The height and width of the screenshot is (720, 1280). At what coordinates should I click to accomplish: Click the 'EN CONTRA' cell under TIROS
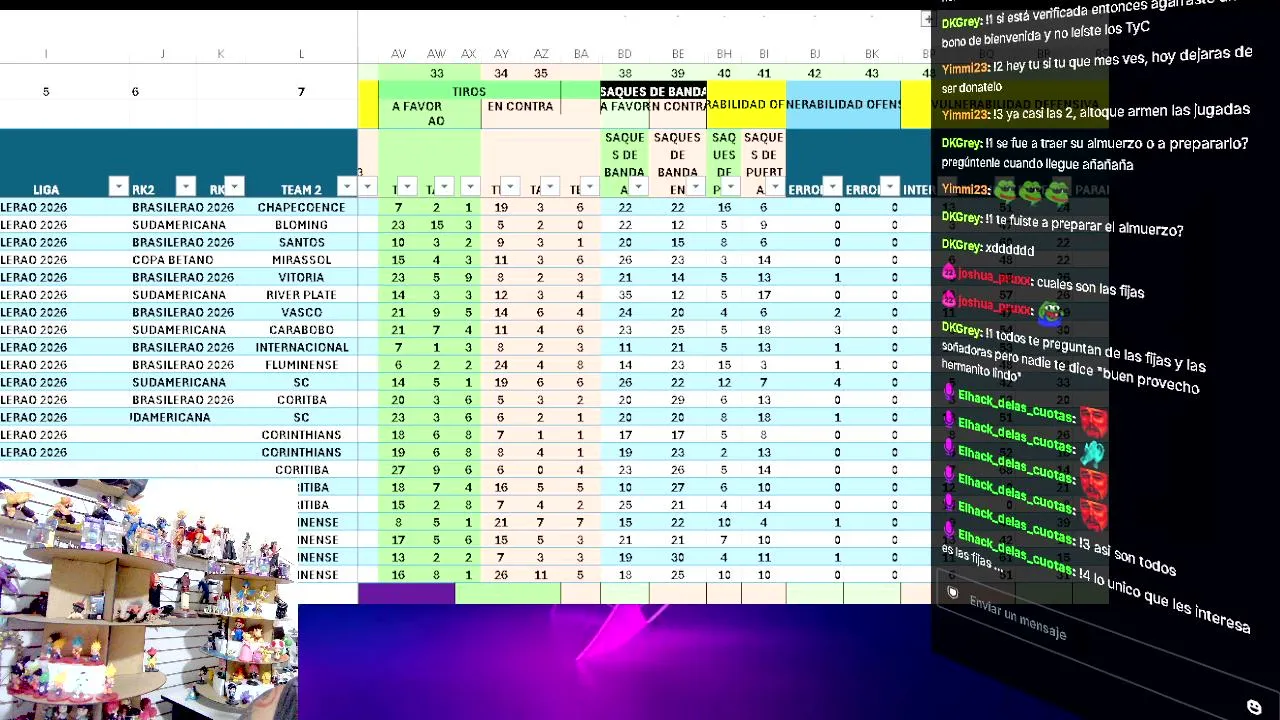pyautogui.click(x=520, y=106)
